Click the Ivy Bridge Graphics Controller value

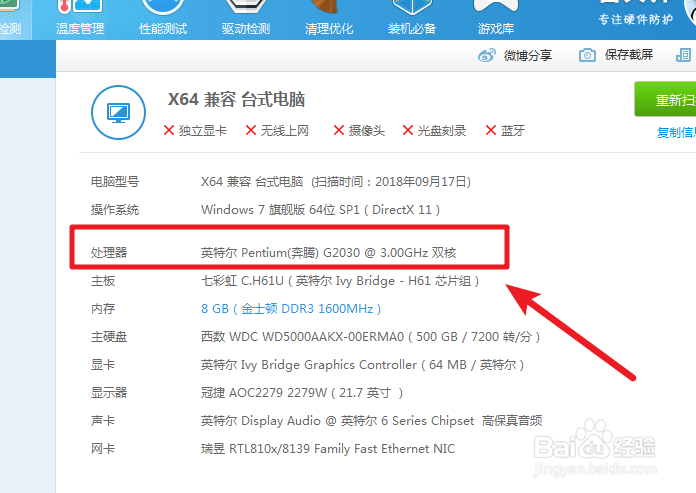tap(362, 365)
